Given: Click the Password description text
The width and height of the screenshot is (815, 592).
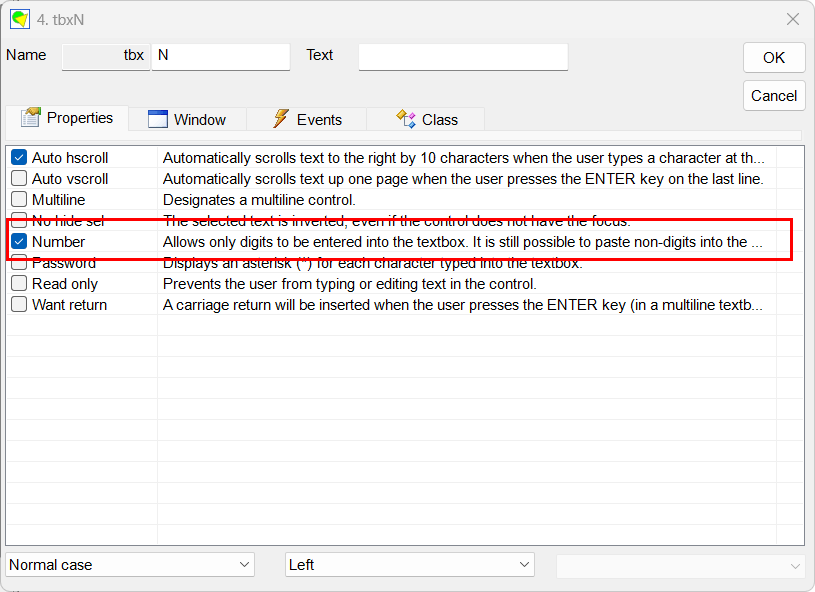Looking at the screenshot, I should point(373,262).
